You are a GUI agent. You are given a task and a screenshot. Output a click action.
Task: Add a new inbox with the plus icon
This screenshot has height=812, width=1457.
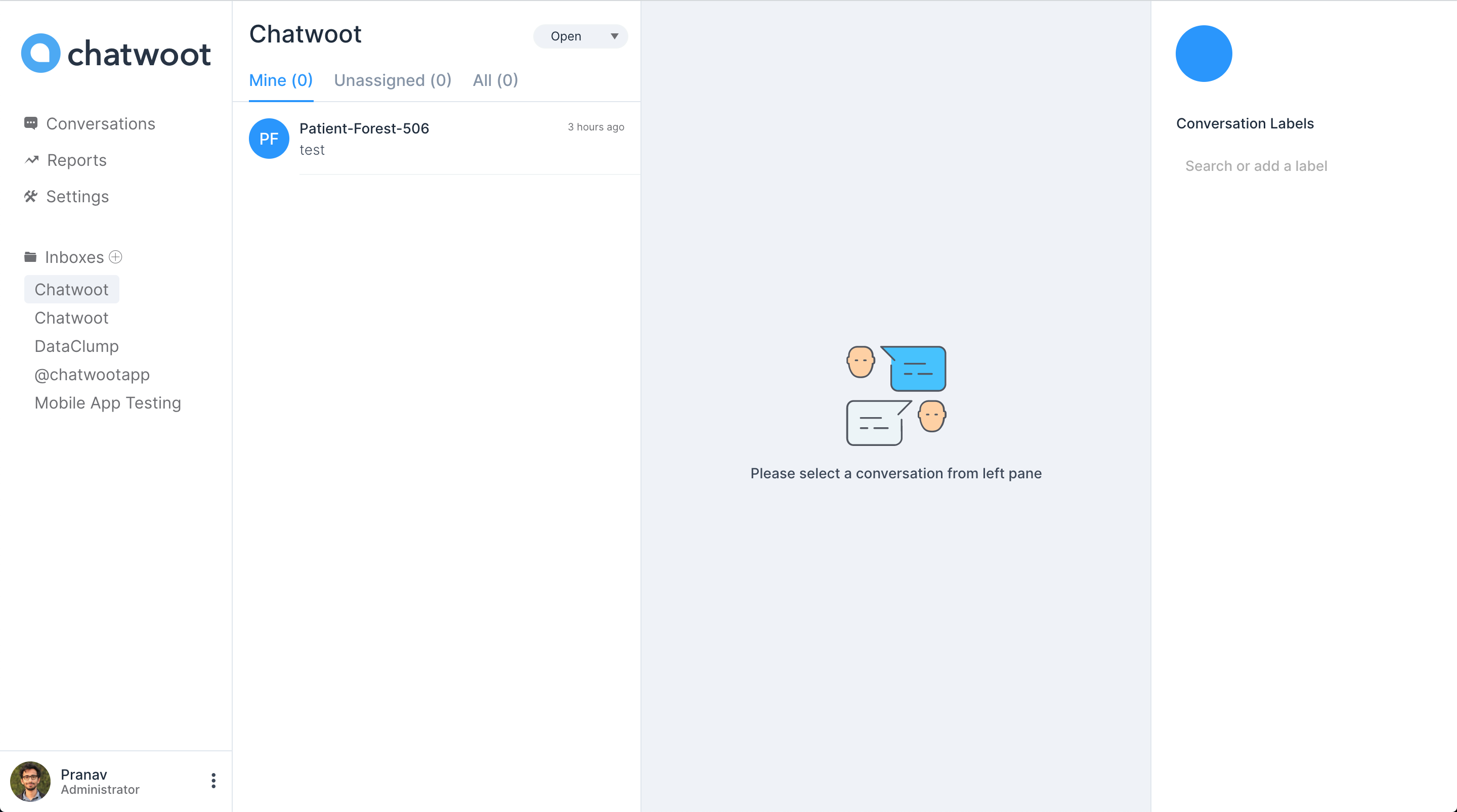[x=115, y=257]
